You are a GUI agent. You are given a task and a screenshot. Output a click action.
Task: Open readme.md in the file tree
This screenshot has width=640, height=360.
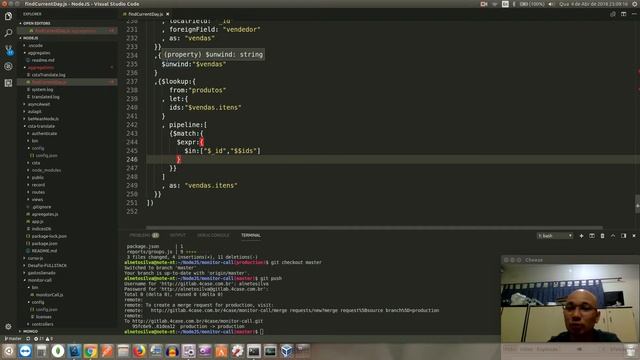pos(43,60)
